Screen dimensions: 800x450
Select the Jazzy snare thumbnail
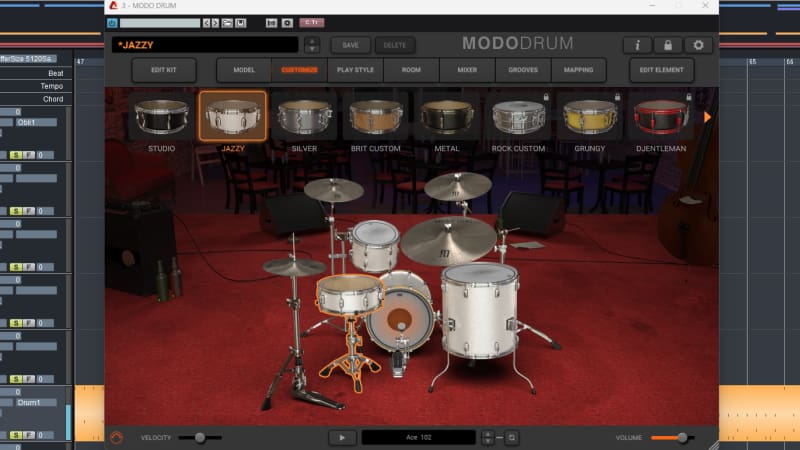click(x=233, y=116)
